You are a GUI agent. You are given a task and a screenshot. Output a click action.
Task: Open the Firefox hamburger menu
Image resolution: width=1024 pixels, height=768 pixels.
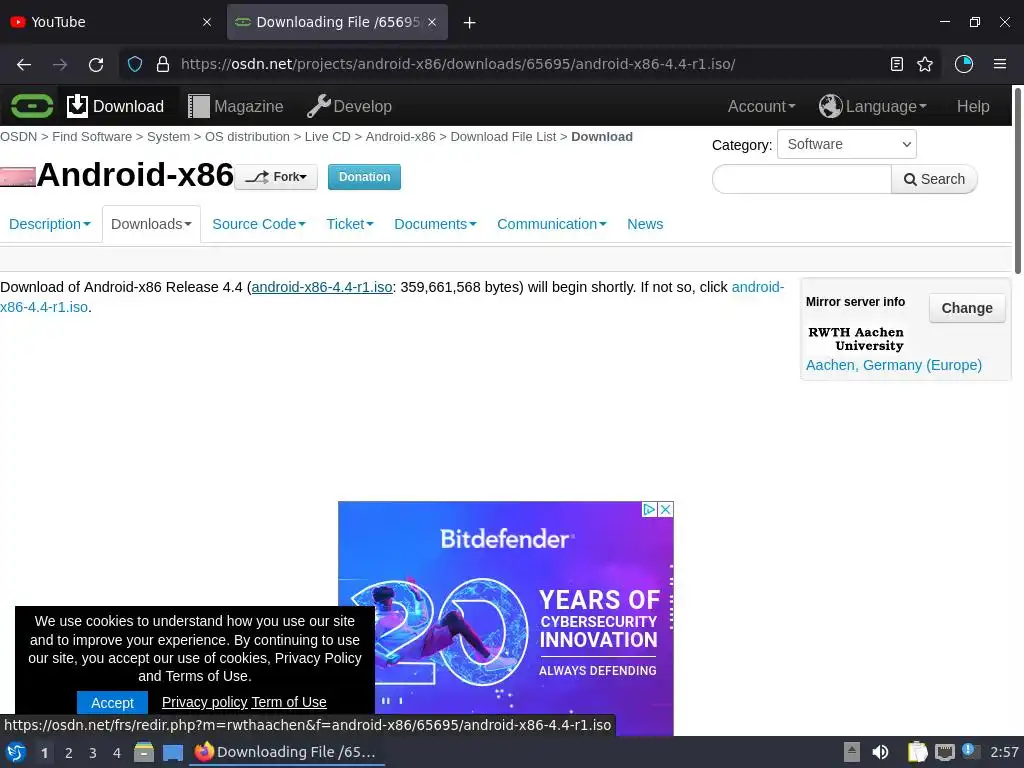pyautogui.click(x=1000, y=64)
